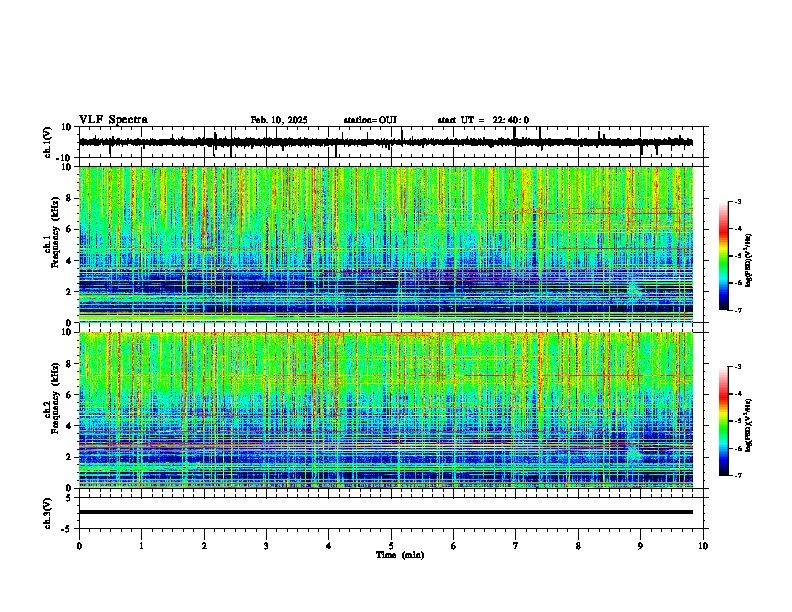Viewport: 792px width, 612px height.
Task: Click the time axis tick label "0"
Action: point(79,546)
